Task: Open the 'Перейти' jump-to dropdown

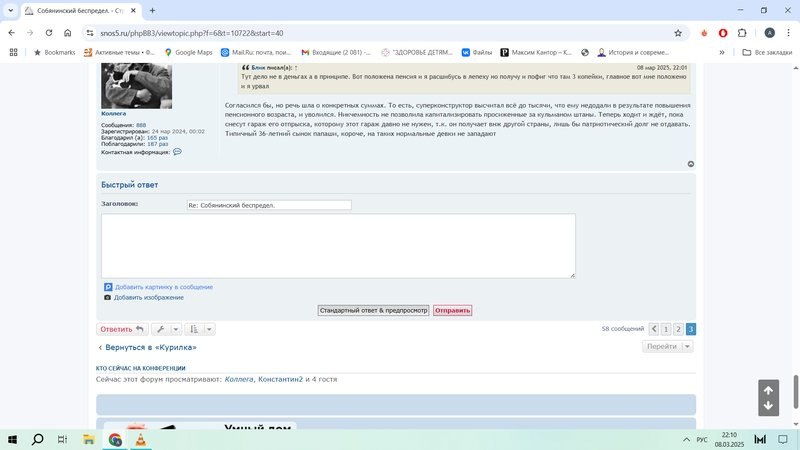Action: click(x=668, y=346)
